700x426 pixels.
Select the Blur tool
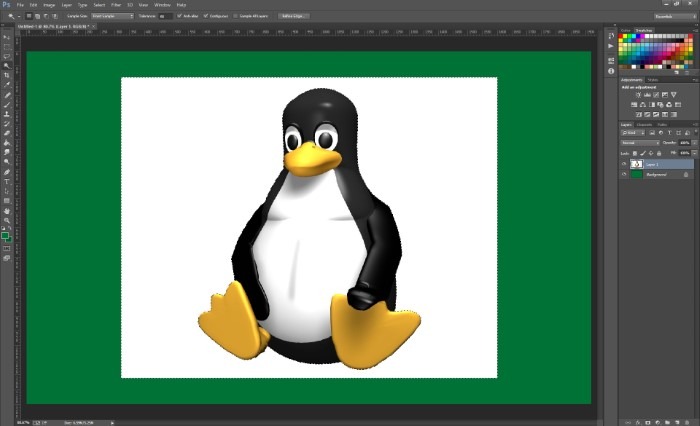click(x=7, y=153)
